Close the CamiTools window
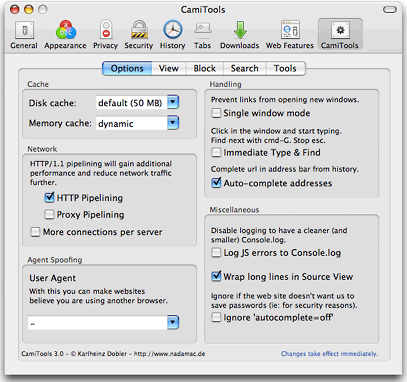 pos(15,9)
